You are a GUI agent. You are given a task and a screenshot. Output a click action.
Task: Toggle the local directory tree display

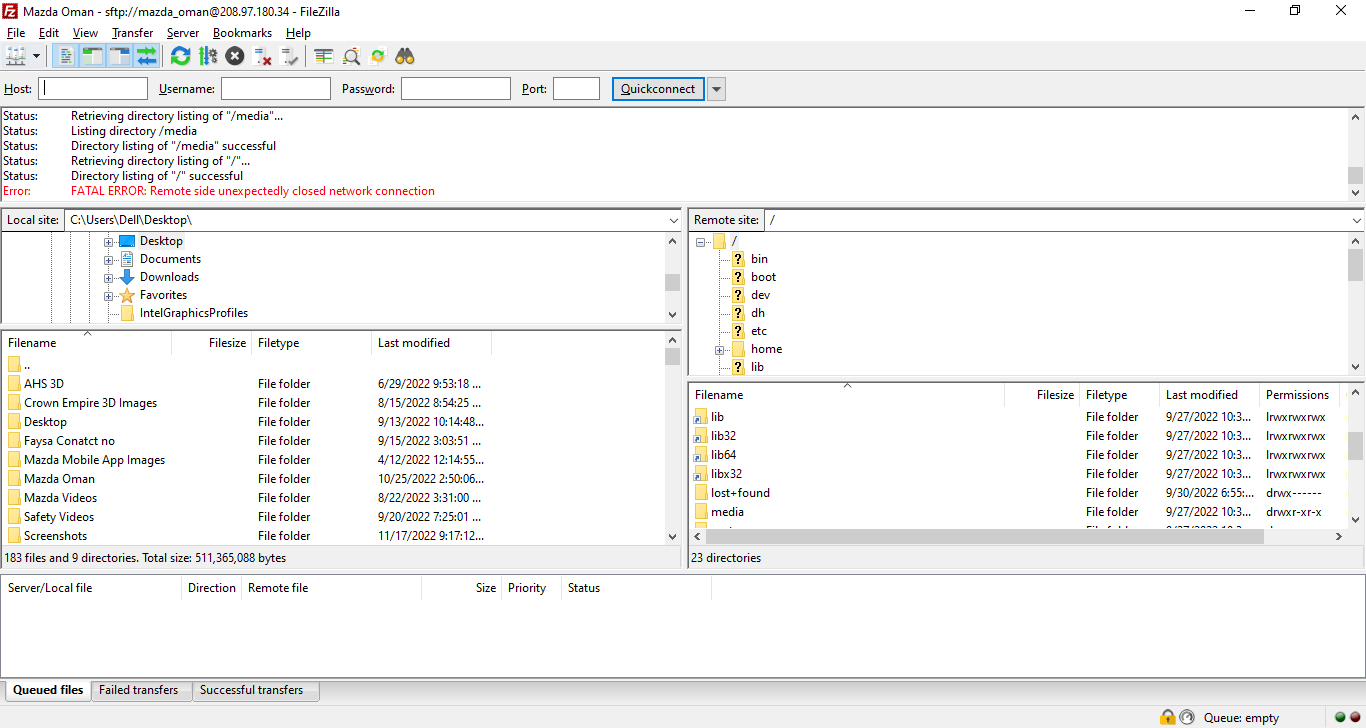tap(93, 56)
